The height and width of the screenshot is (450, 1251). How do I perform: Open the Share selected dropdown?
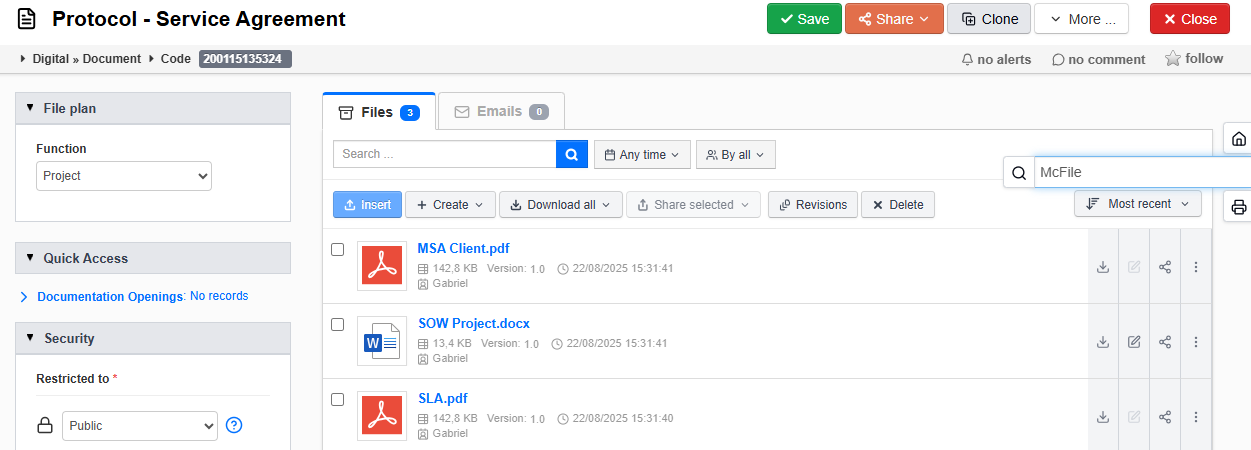tap(693, 204)
